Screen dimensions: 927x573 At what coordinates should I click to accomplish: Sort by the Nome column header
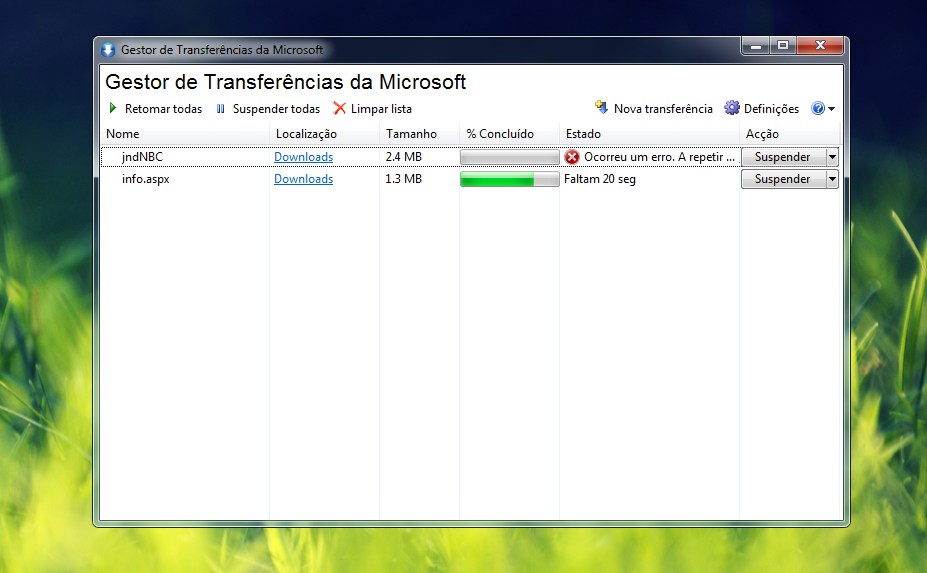pos(184,134)
